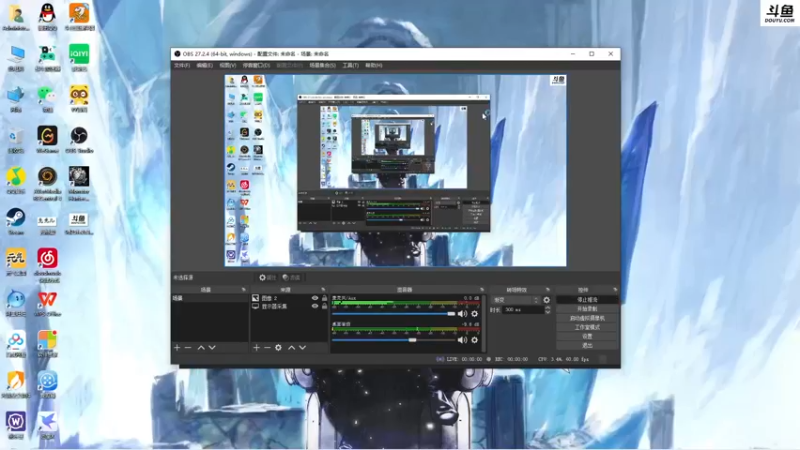
Task: Open WeChat desktop shortcut
Action: click(x=47, y=98)
